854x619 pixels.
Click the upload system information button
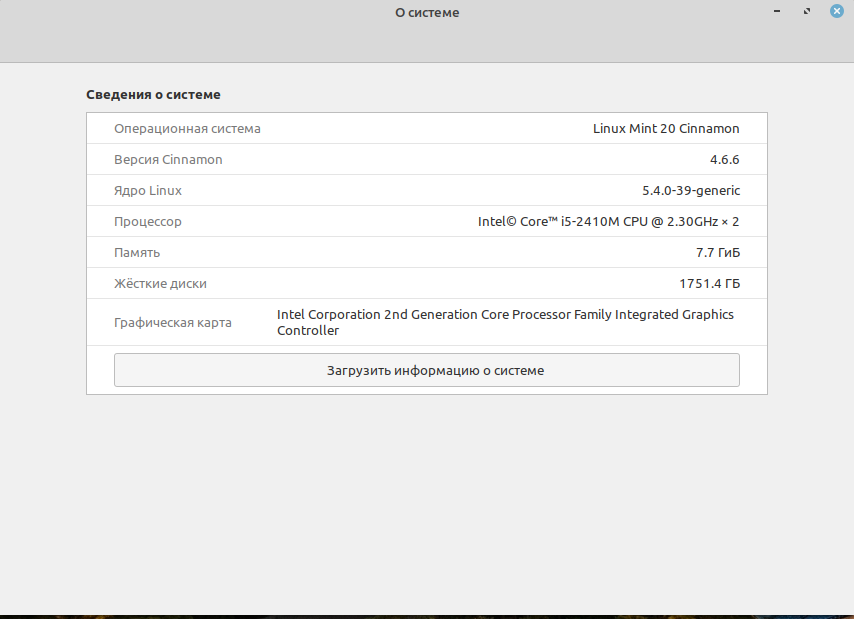point(426,370)
